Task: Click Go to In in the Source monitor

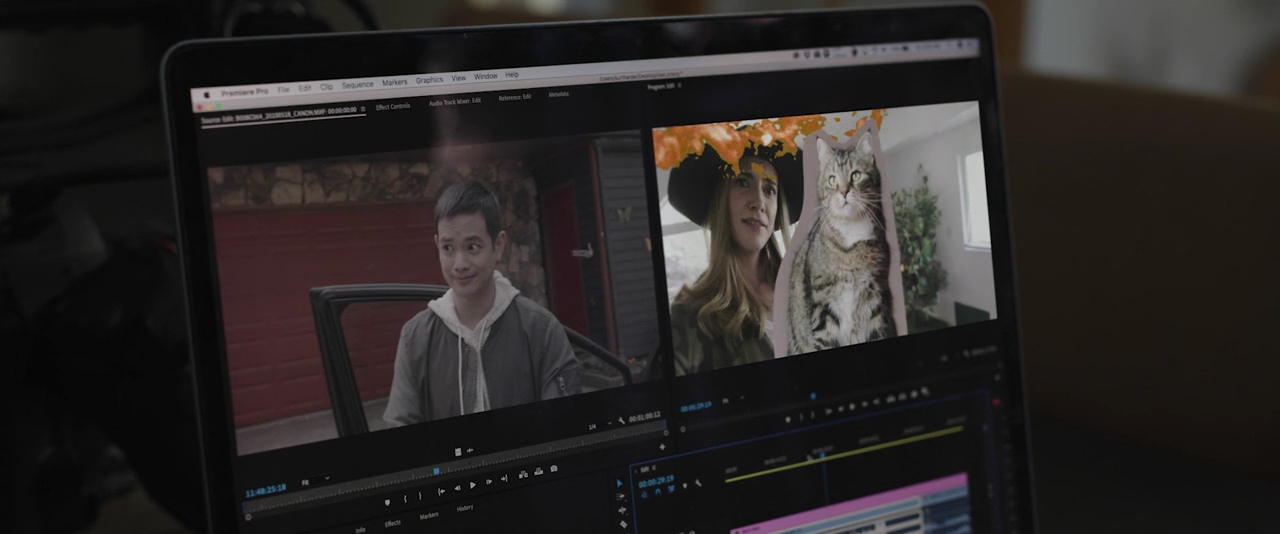Action: (441, 491)
